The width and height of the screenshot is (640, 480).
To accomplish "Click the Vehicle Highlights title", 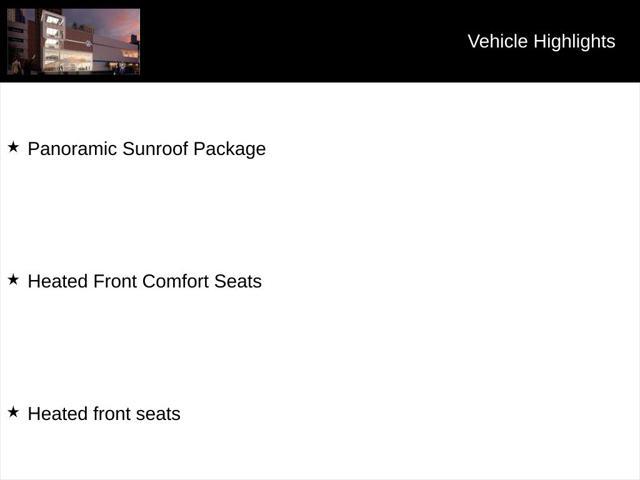I will tap(541, 41).
